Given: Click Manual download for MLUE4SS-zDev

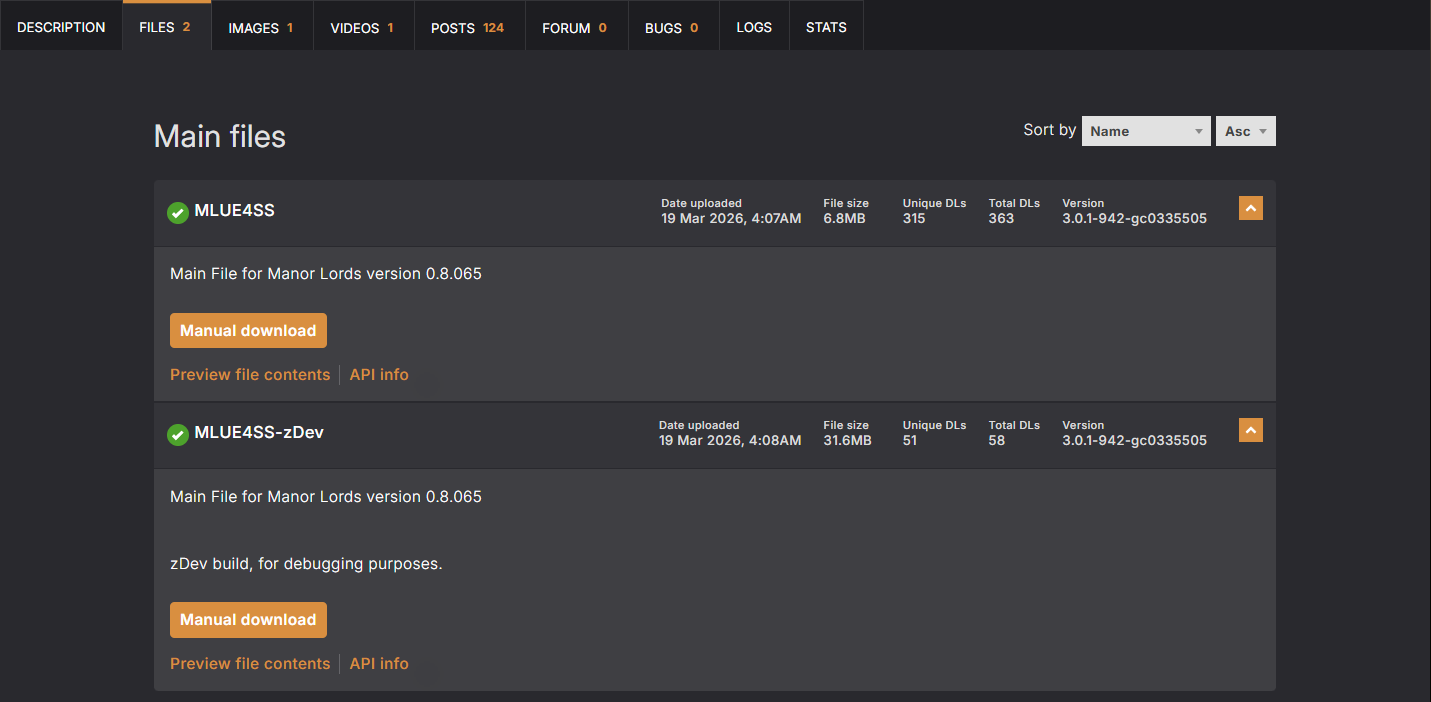Looking at the screenshot, I should click(x=248, y=620).
